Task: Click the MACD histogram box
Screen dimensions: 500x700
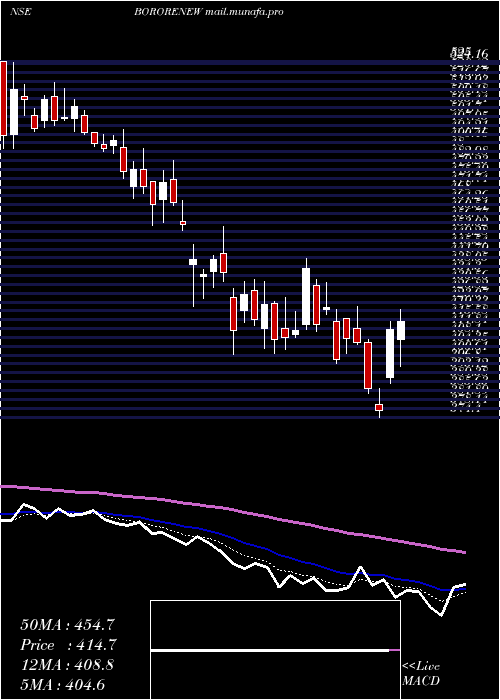Action: point(275,650)
